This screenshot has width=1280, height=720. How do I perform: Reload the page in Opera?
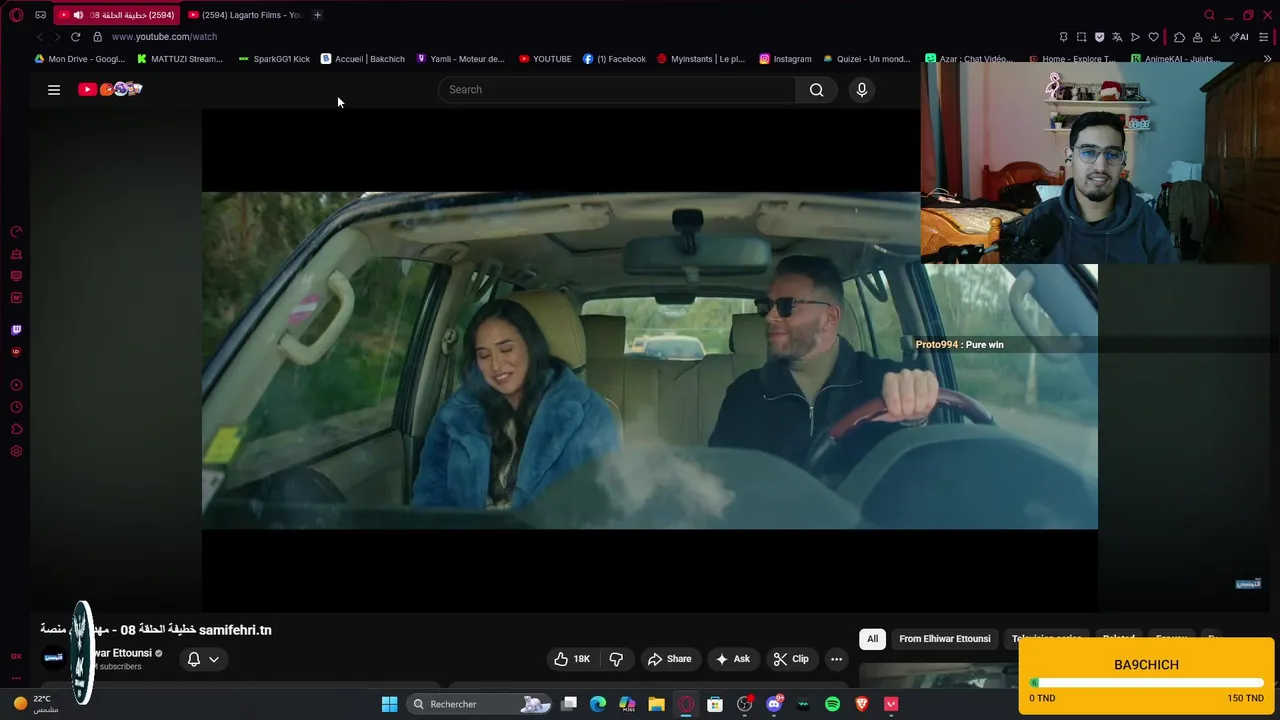(x=75, y=37)
